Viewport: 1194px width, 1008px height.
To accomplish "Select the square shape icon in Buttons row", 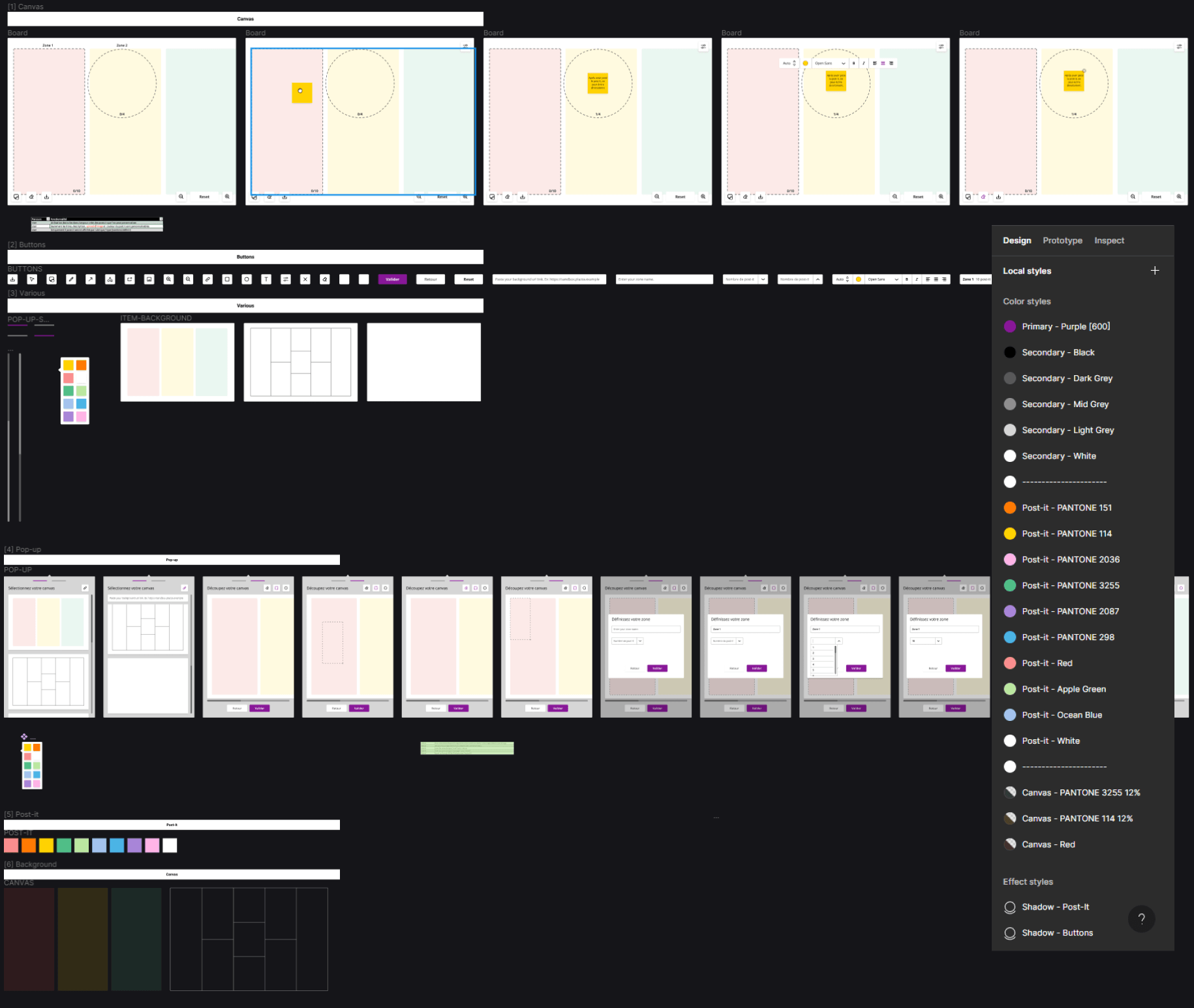I will [x=227, y=279].
